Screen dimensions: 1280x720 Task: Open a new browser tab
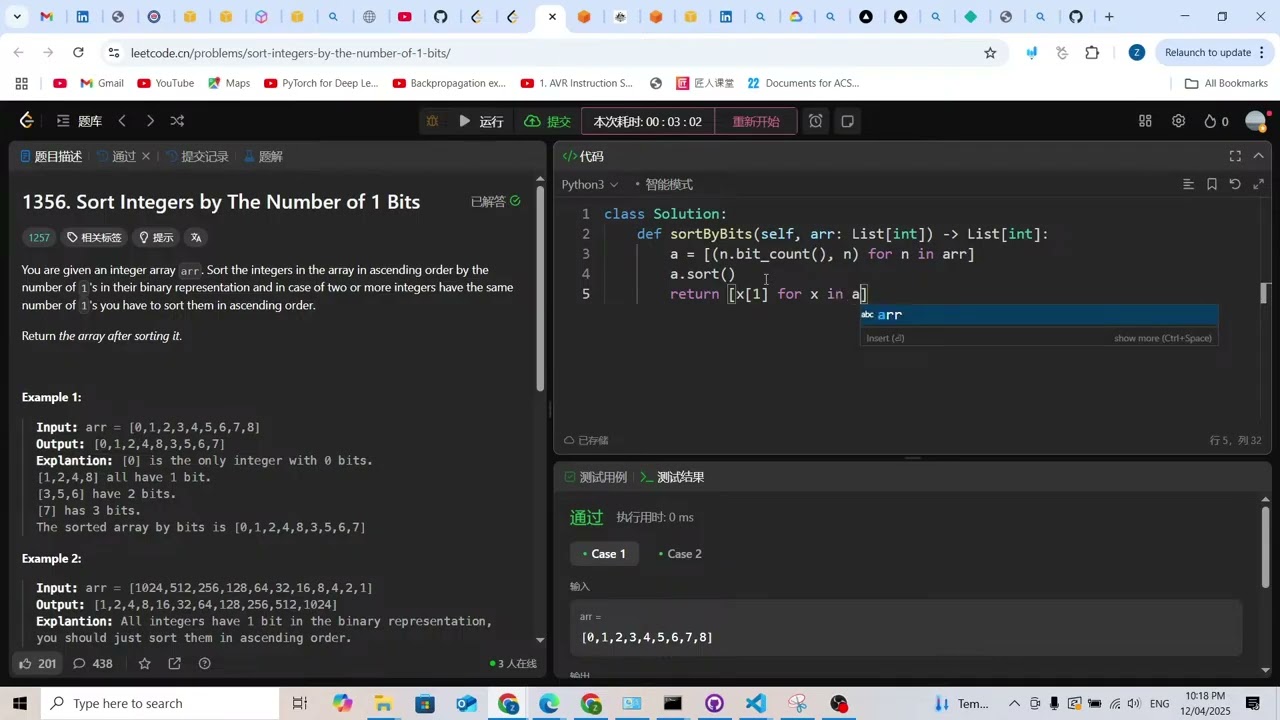(x=1109, y=17)
